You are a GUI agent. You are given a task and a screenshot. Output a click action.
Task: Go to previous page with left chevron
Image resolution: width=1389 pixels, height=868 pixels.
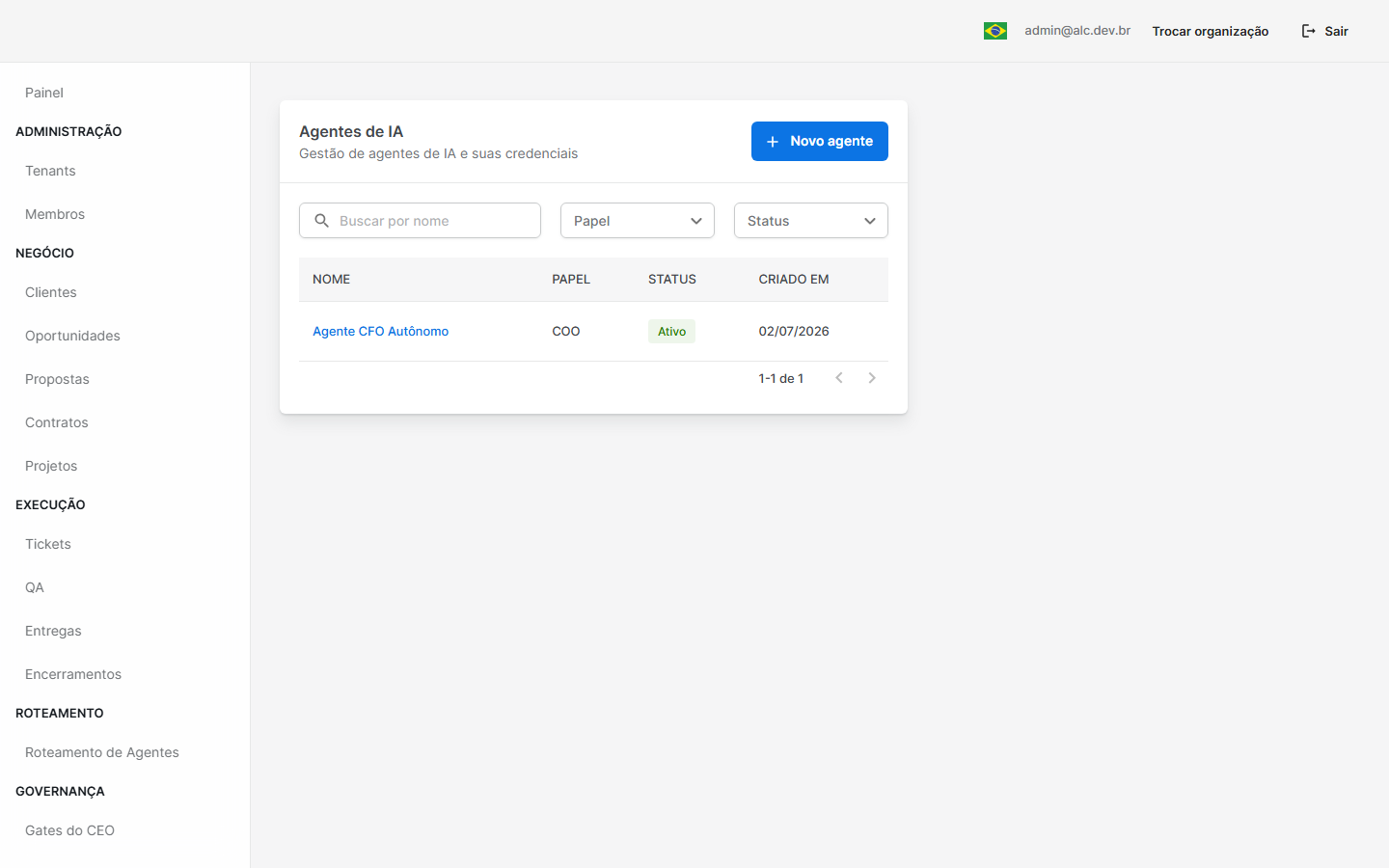839,378
